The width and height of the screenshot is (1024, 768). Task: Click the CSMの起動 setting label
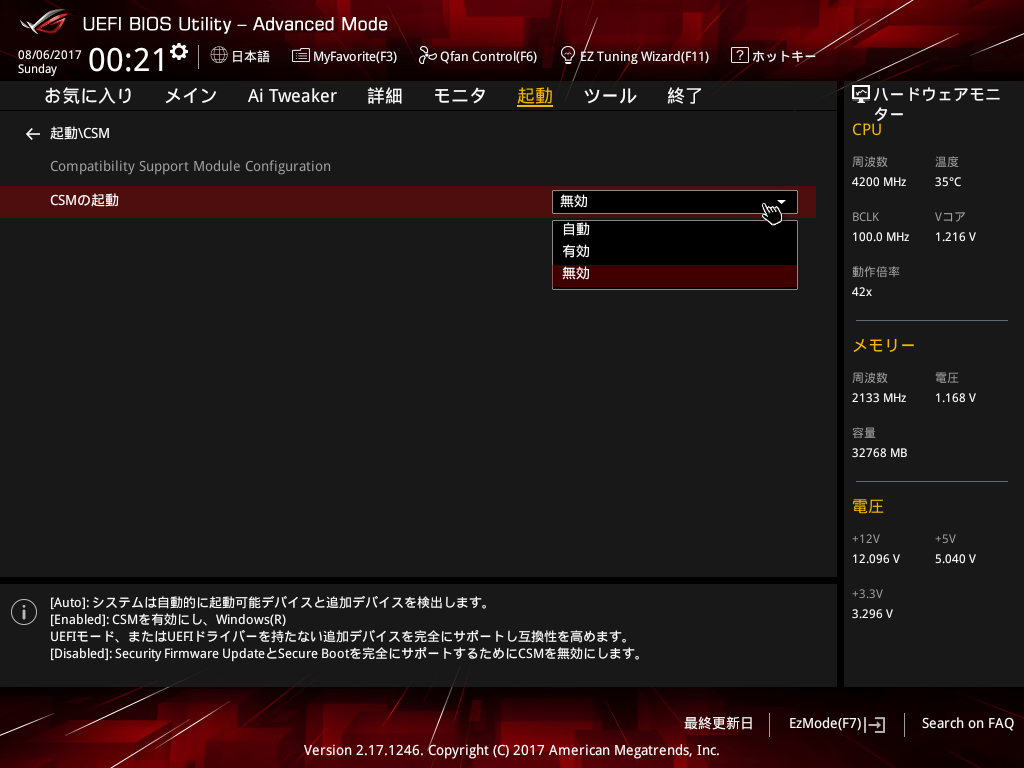[x=84, y=200]
